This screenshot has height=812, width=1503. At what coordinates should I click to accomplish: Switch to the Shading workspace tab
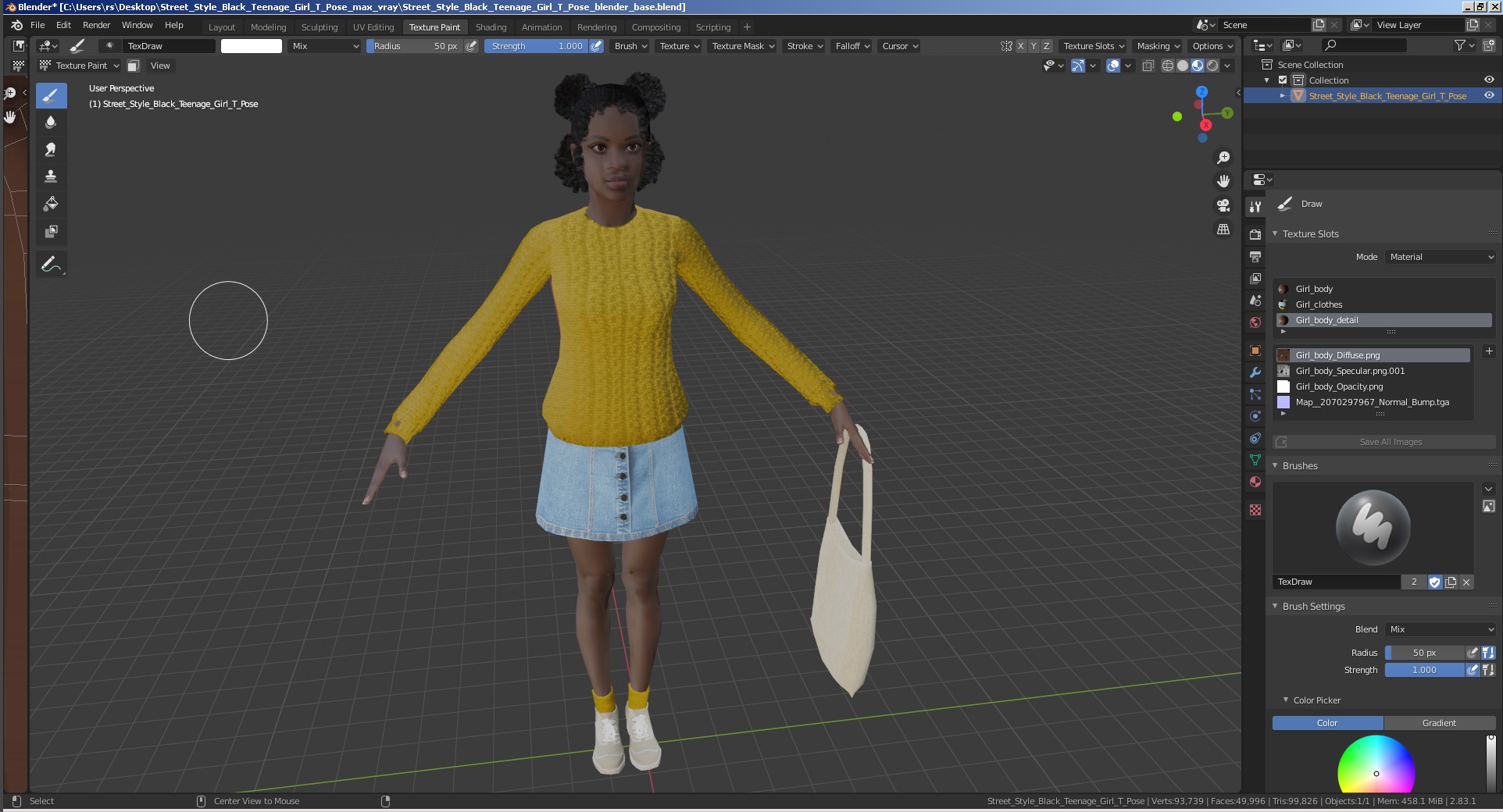491,27
